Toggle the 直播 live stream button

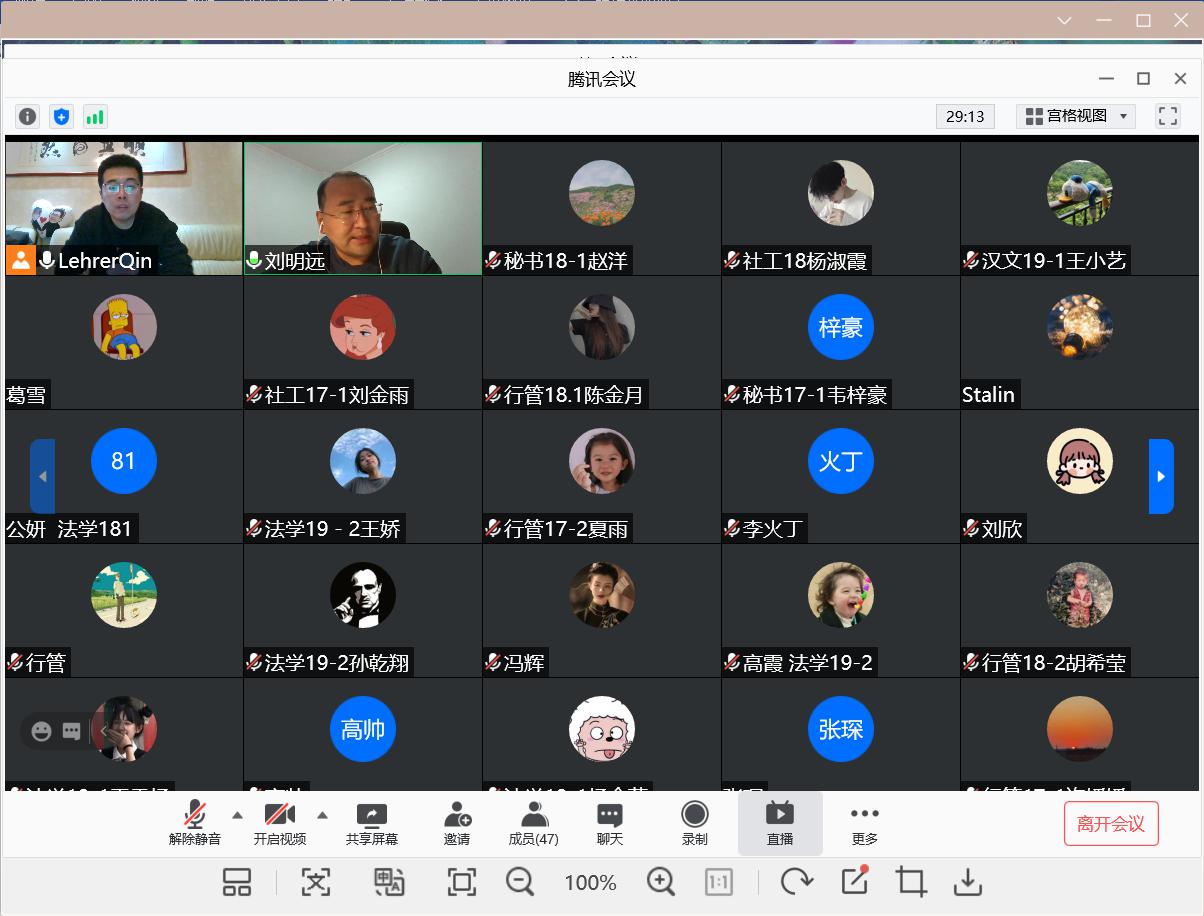click(x=780, y=824)
